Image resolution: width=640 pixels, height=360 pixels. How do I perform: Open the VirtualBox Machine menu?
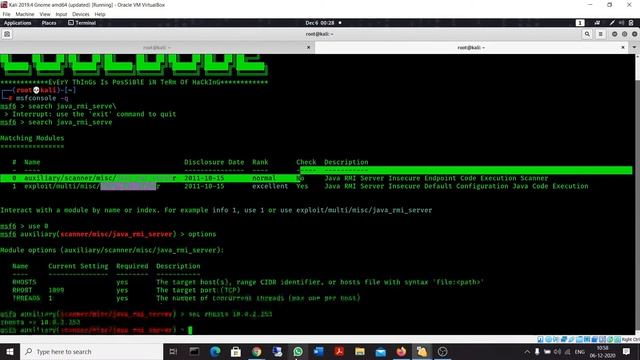pyautogui.click(x=25, y=14)
